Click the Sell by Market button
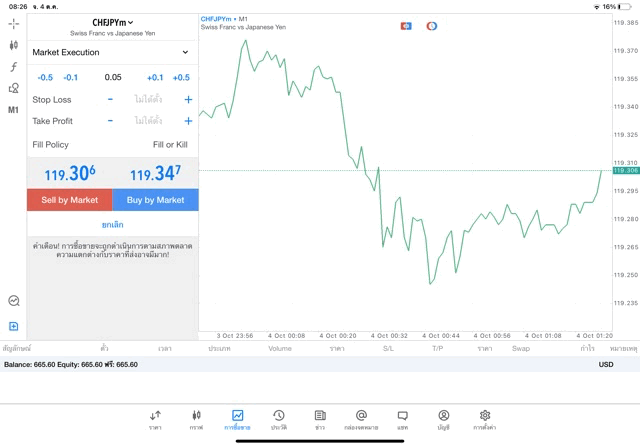This screenshot has height=447, width=640. pos(70,200)
